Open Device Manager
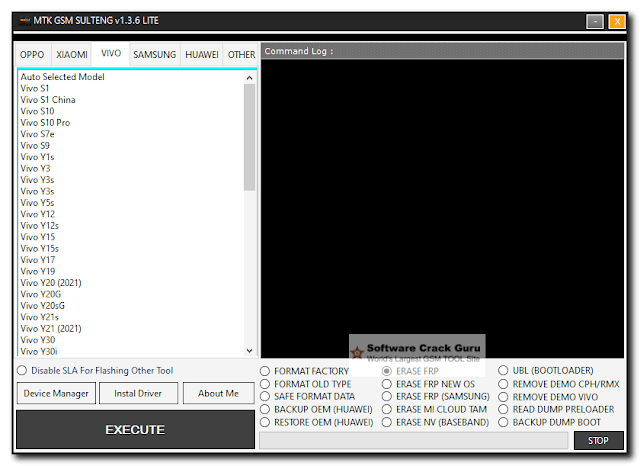Viewport: 640px width, 466px height. point(56,393)
